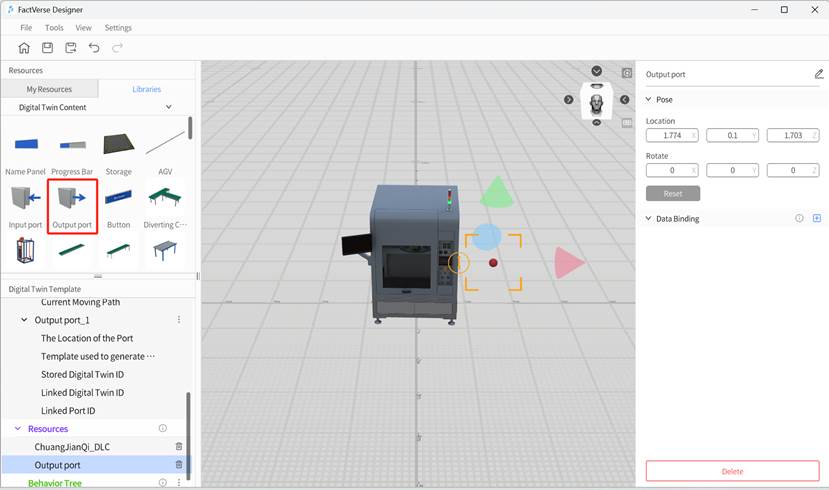This screenshot has height=490, width=829.
Task: Open Behavior Tree more options menu
Action: pyautogui.click(x=179, y=483)
